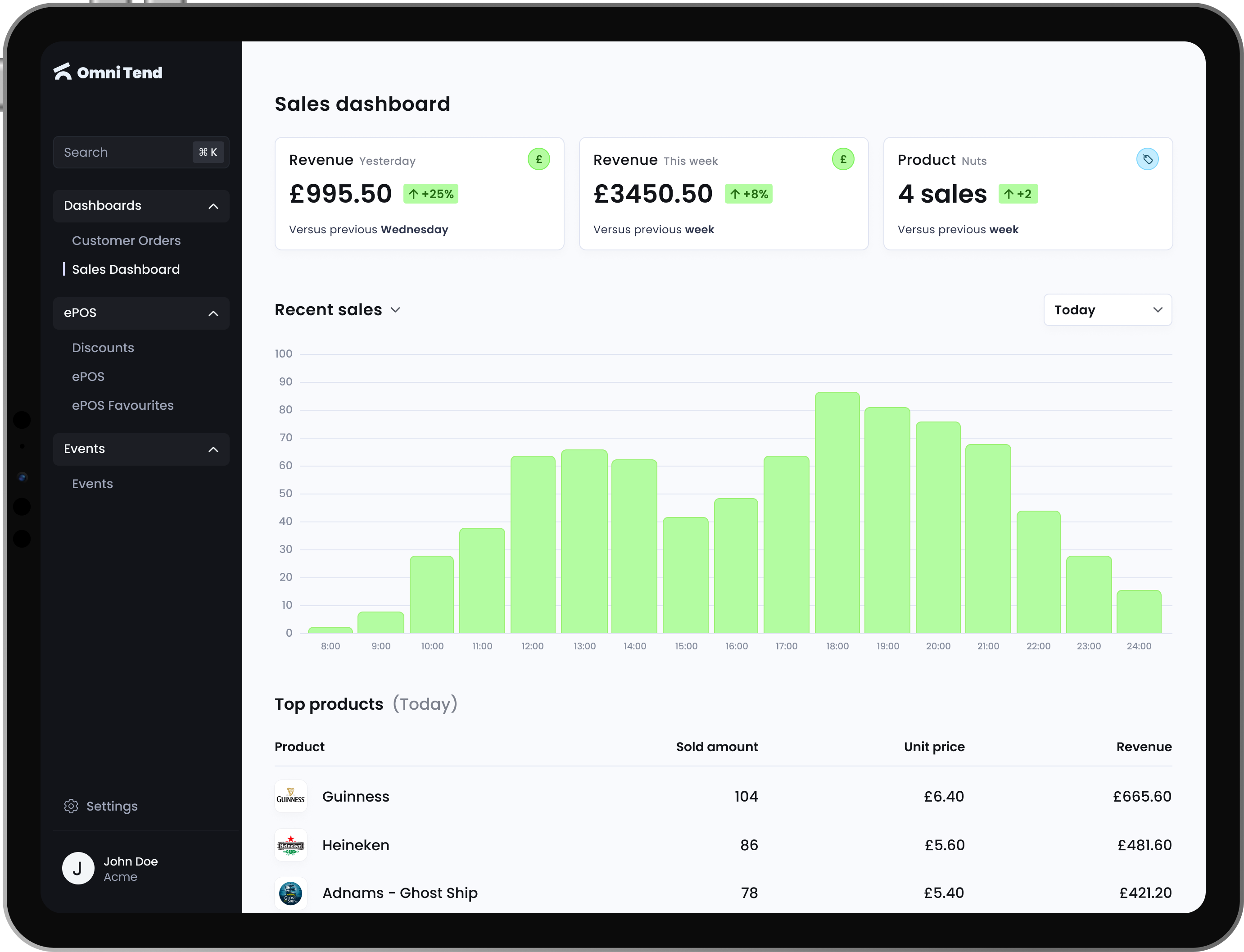The width and height of the screenshot is (1244, 952).
Task: Click the pound icon on Revenue Yesterday card
Action: 538,159
